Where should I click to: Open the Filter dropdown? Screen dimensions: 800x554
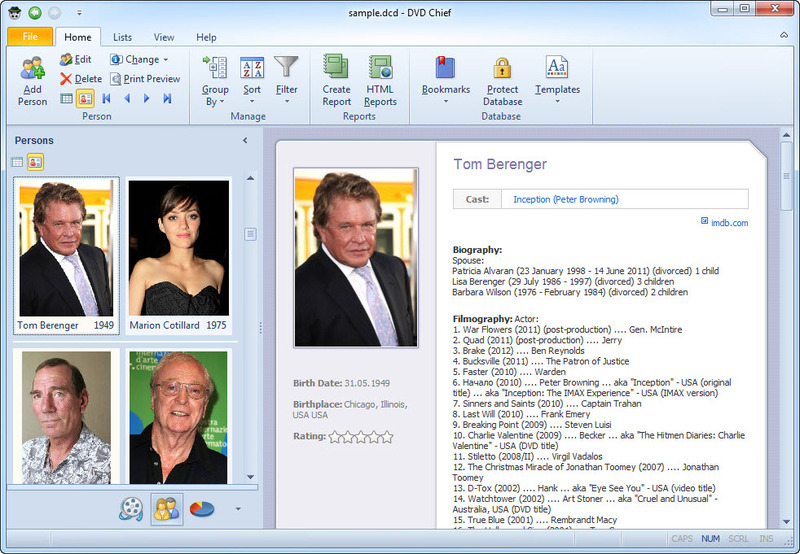[286, 81]
